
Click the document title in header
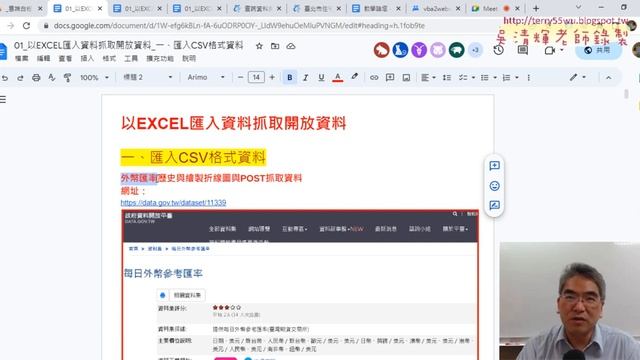(x=129, y=45)
